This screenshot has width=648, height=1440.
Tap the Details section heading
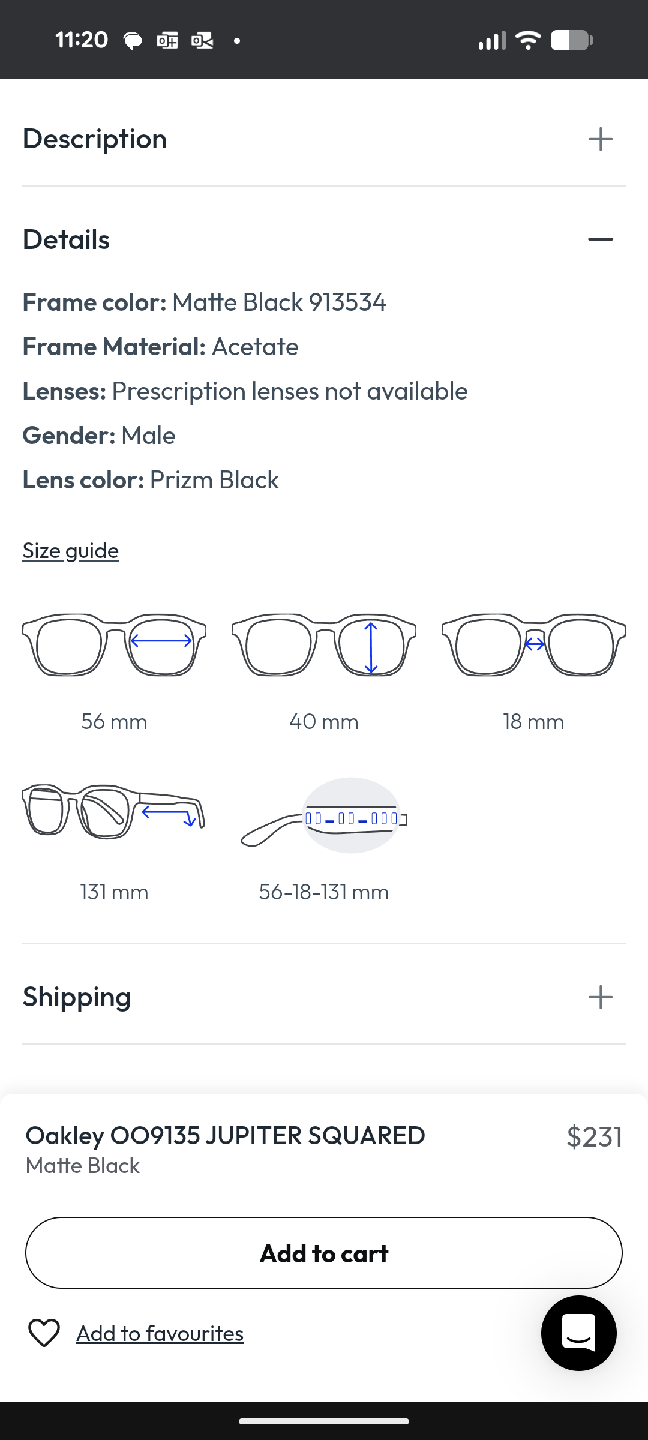(x=66, y=239)
